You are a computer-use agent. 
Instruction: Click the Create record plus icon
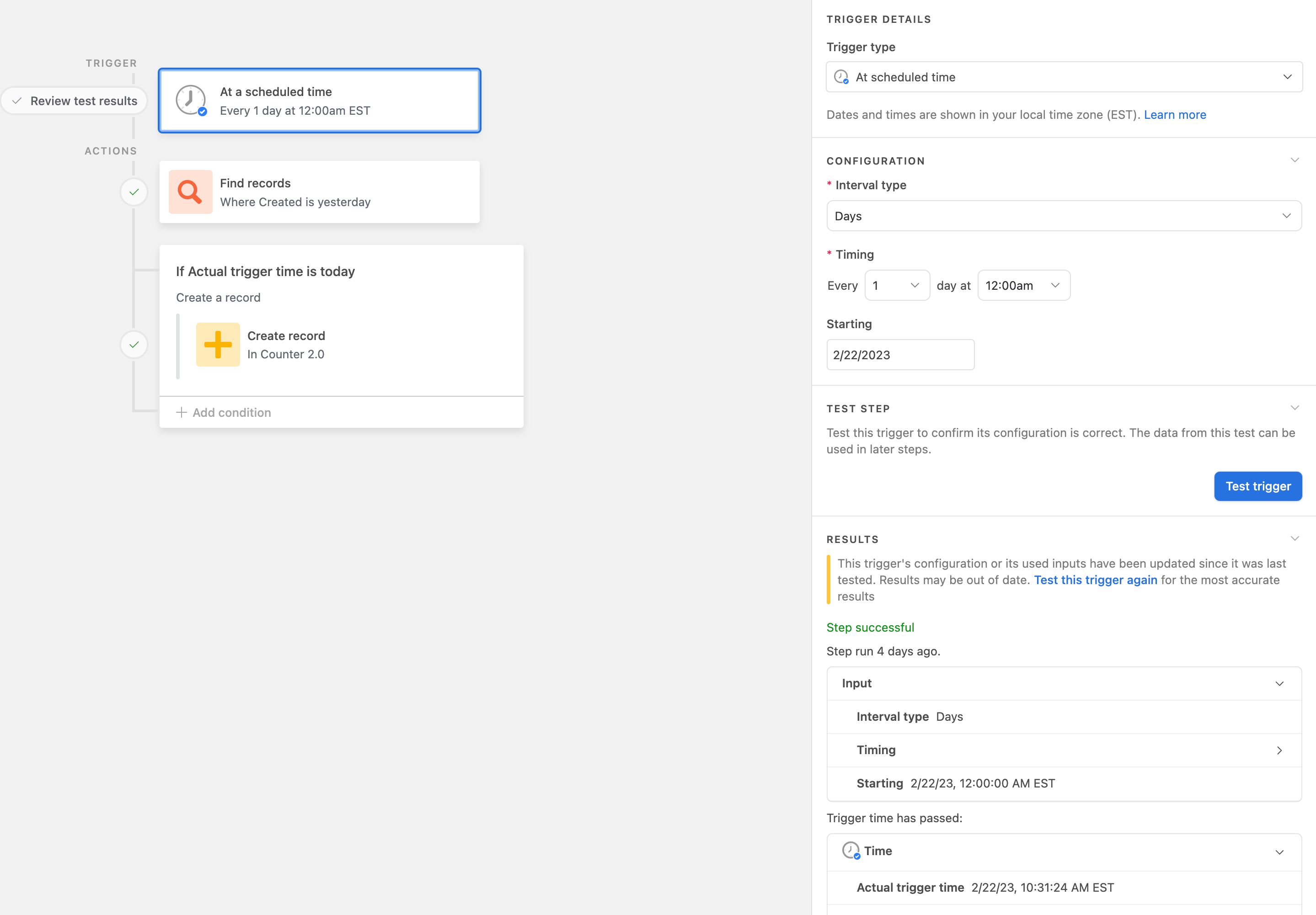click(x=218, y=344)
